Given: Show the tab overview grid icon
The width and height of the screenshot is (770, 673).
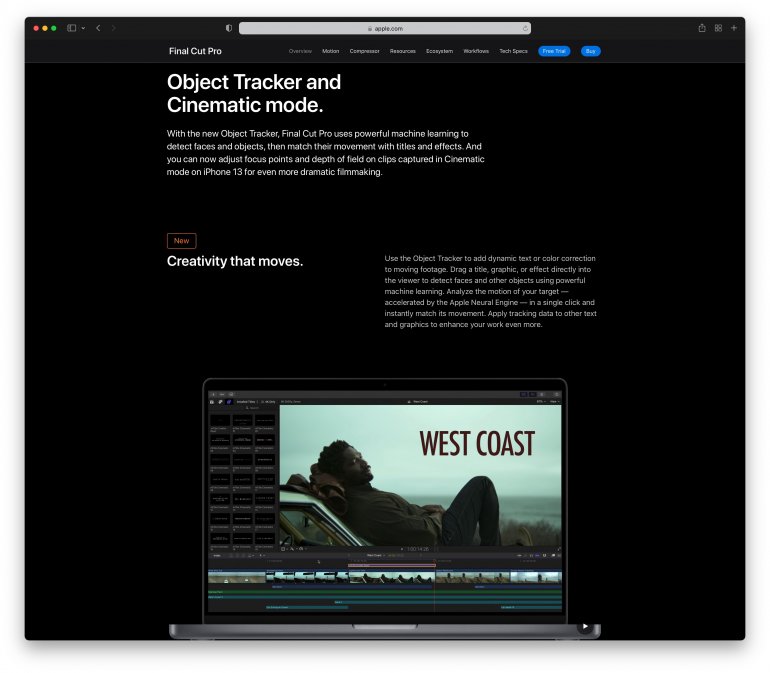Looking at the screenshot, I should tap(718, 28).
